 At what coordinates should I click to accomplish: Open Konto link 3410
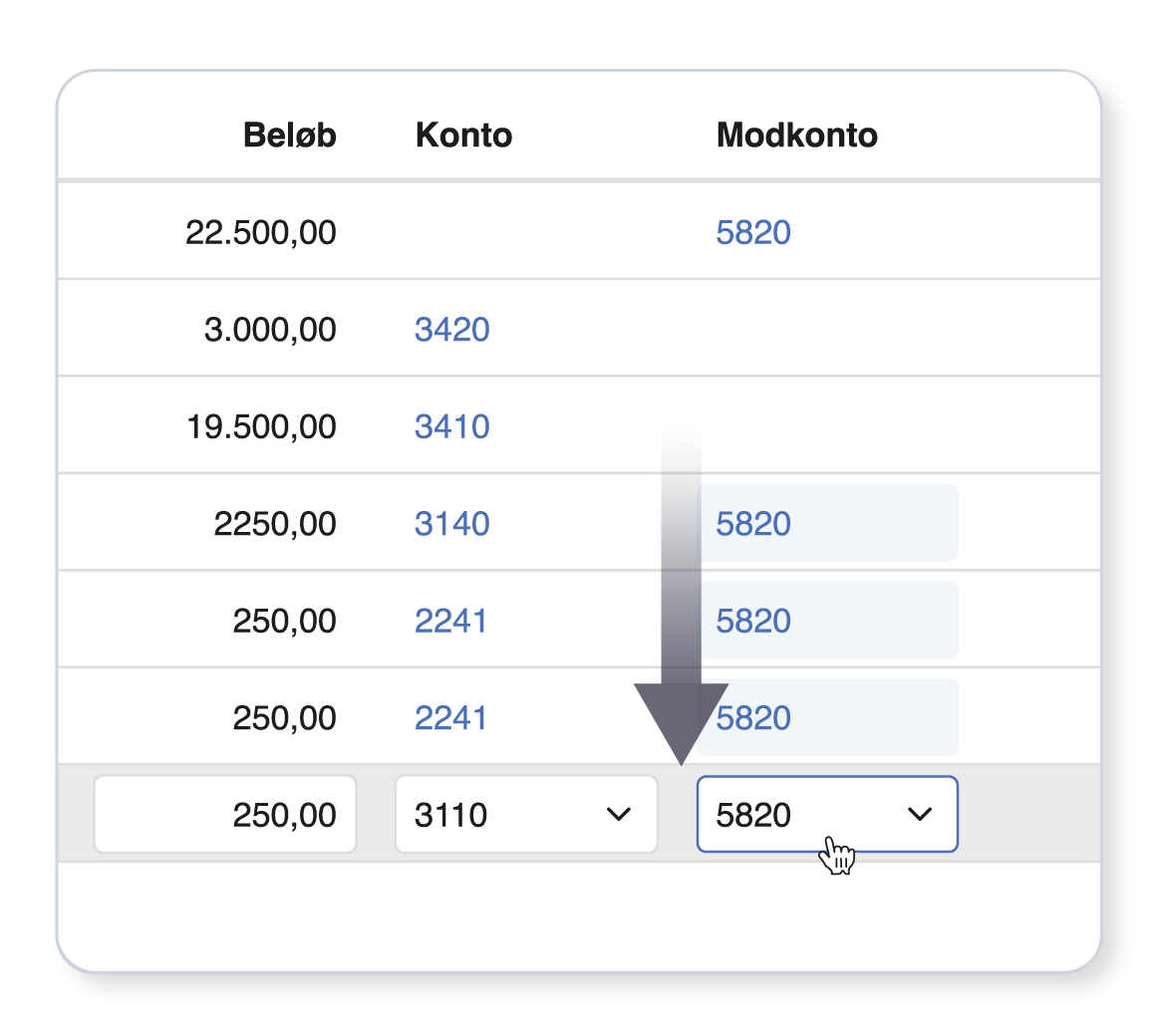tap(452, 426)
